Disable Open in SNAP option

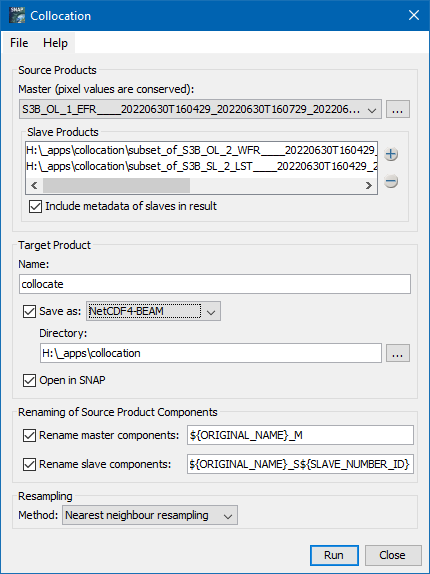click(29, 380)
